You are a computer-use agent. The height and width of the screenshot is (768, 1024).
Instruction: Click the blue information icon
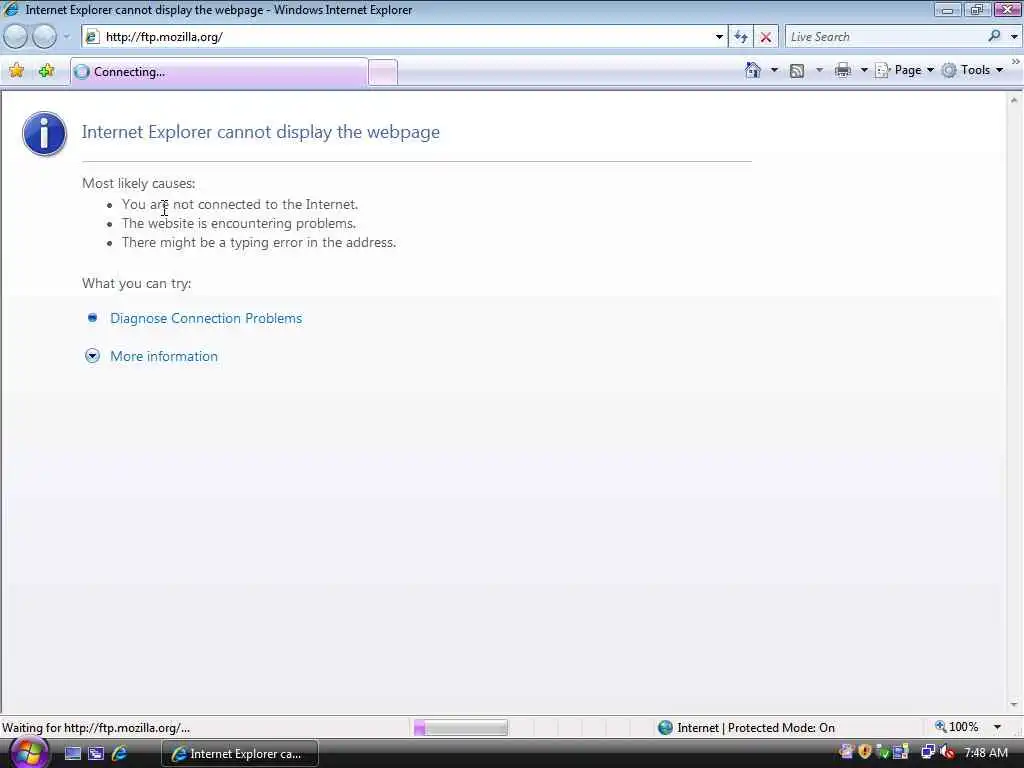pos(44,134)
